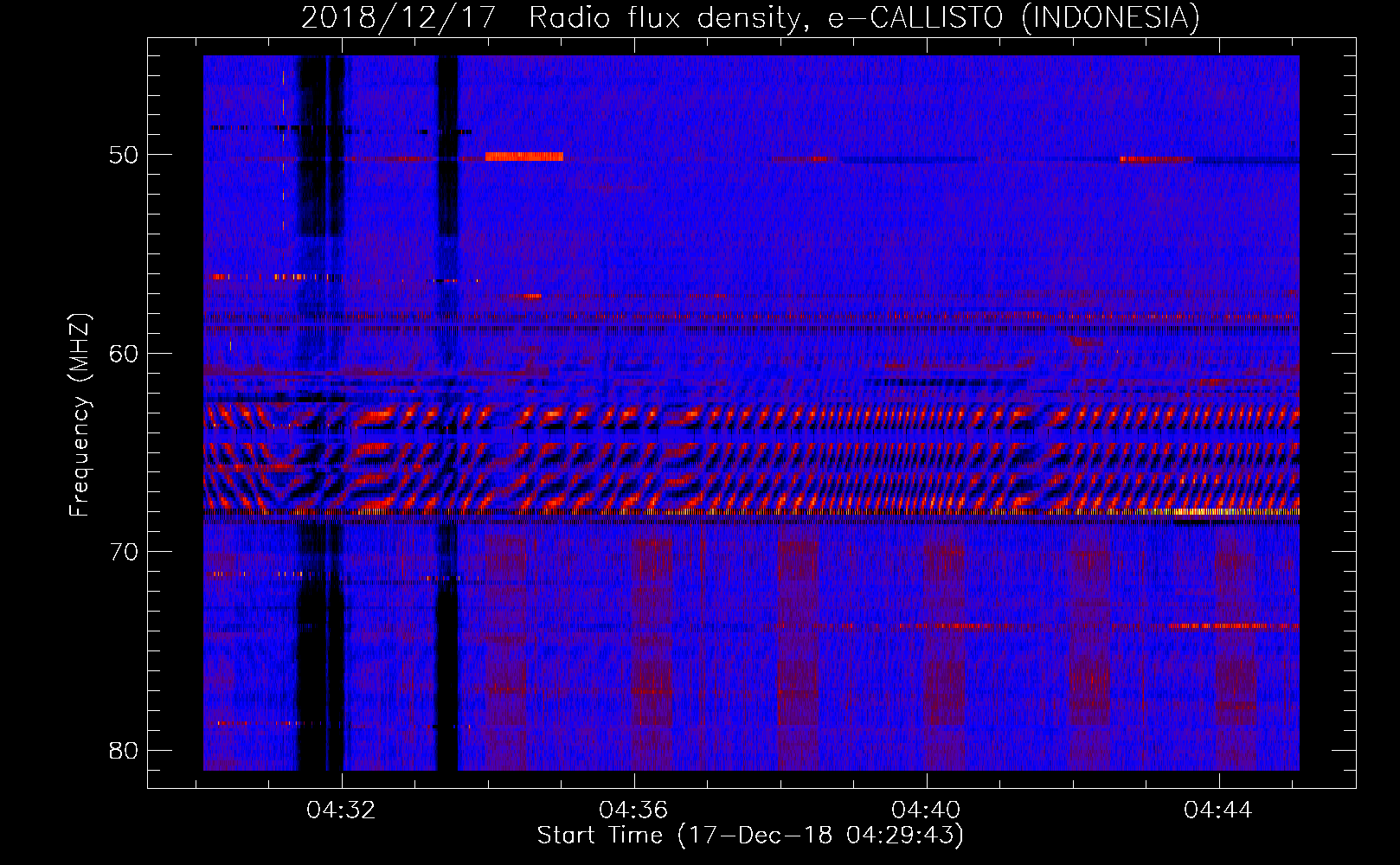Click the "Frequency (MHZ)" axis label
Image resolution: width=1400 pixels, height=865 pixels.
tap(80, 415)
